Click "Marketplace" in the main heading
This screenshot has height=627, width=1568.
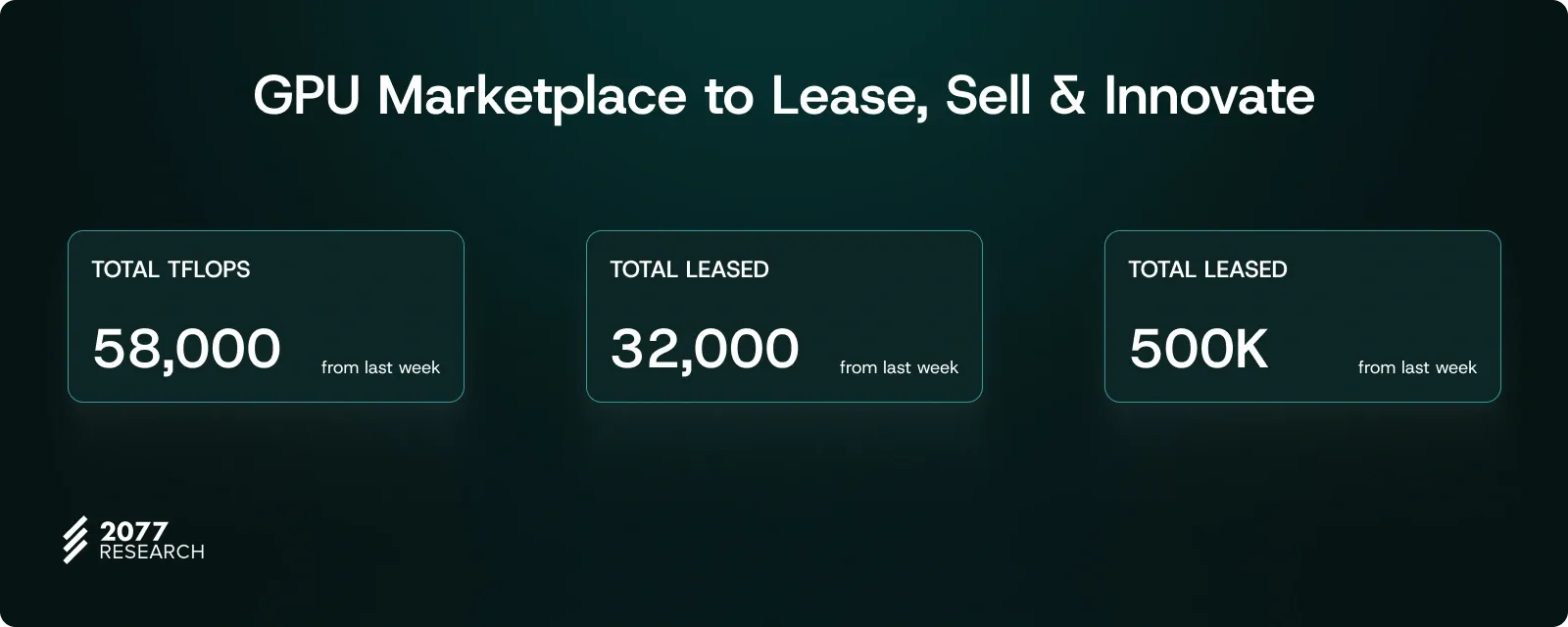coord(532,96)
